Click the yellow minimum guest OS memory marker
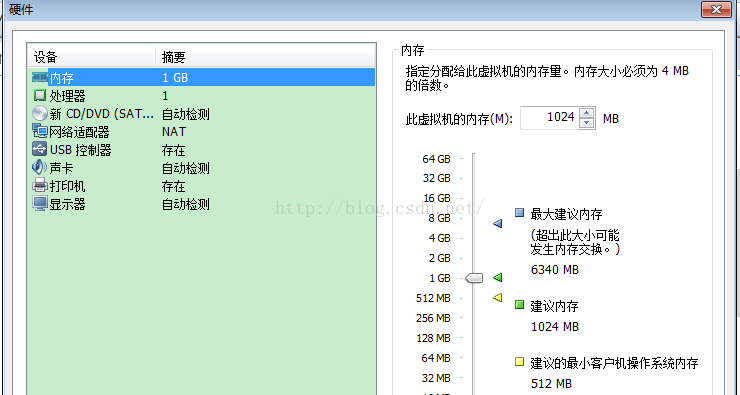The height and width of the screenshot is (395, 740). click(497, 297)
